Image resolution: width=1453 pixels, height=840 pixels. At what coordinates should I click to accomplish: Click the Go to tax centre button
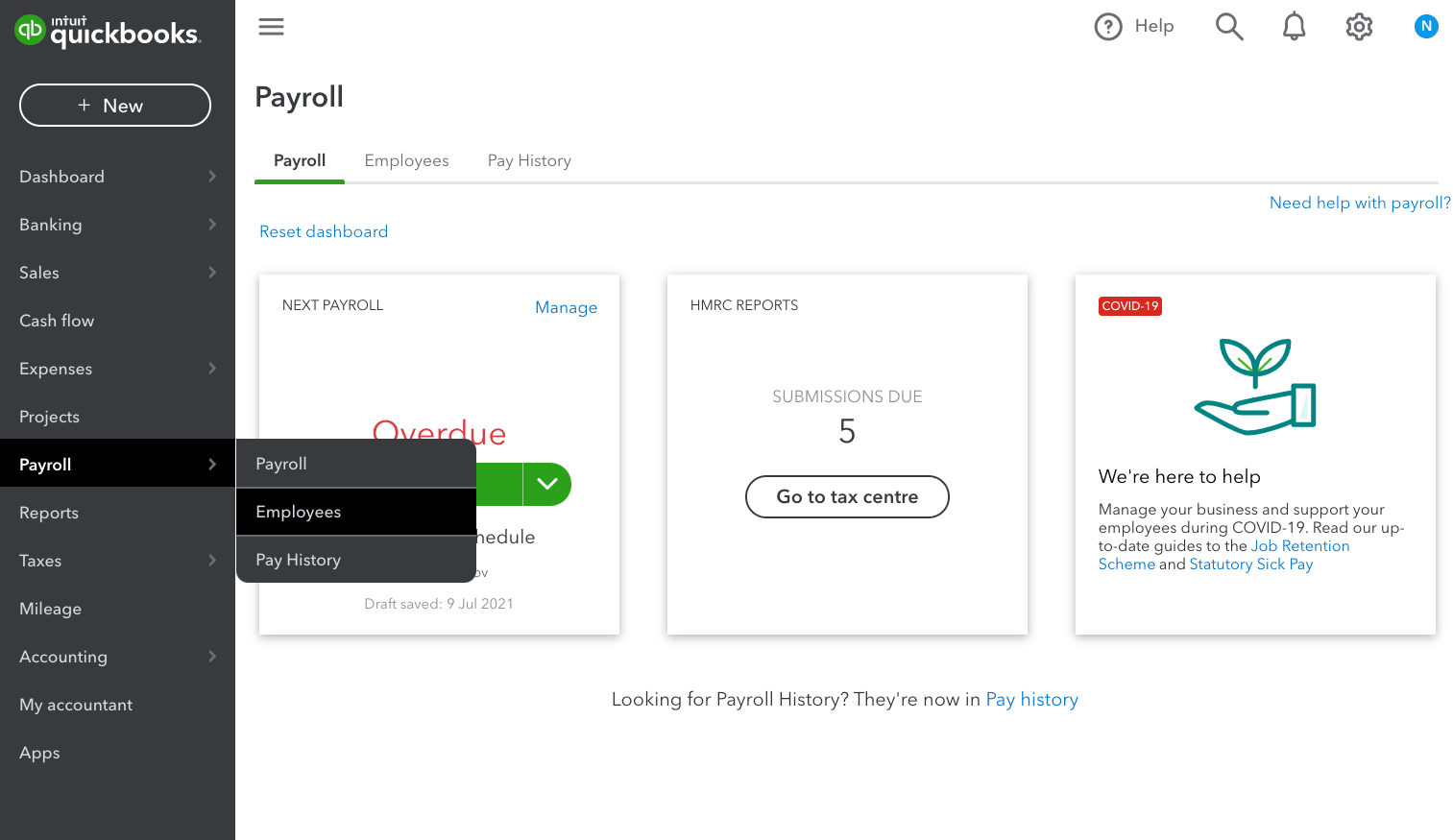tap(847, 496)
